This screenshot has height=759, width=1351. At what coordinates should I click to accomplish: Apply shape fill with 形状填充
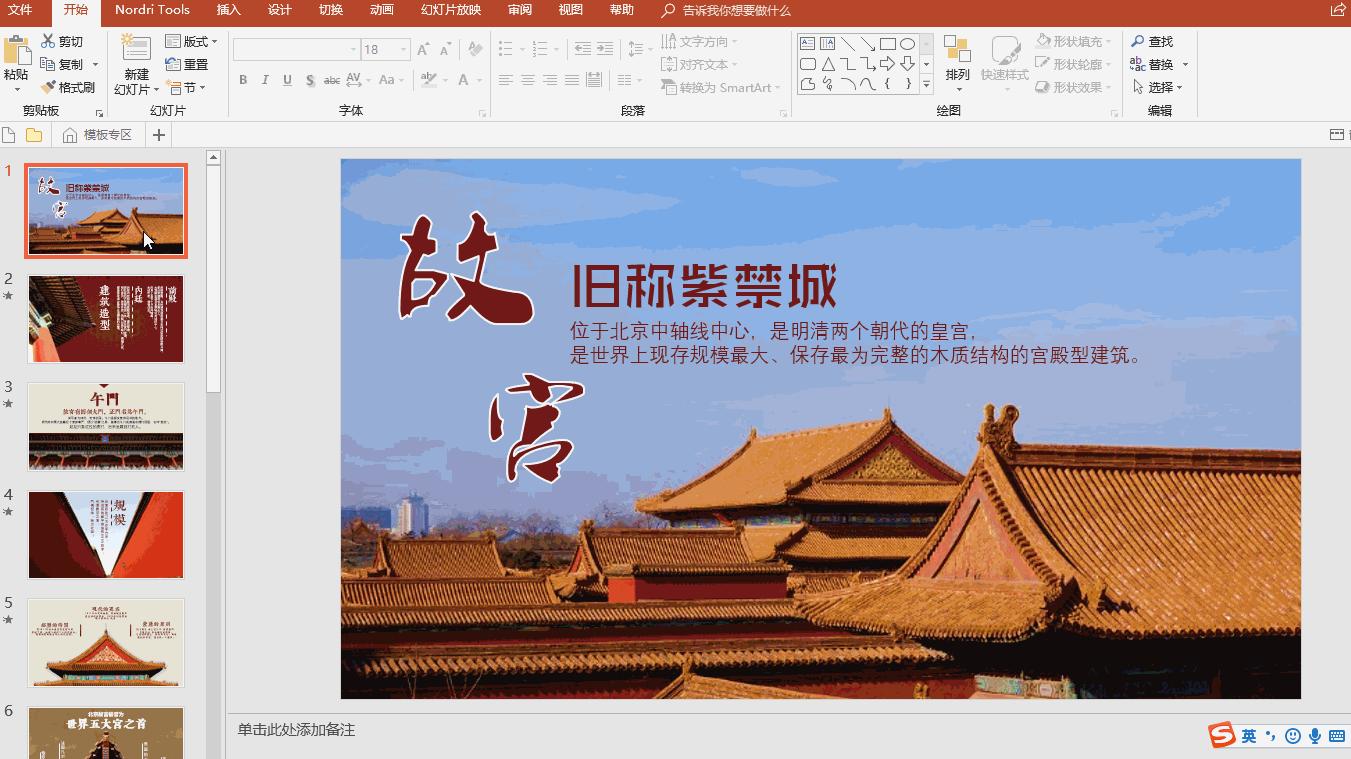pyautogui.click(x=1072, y=41)
